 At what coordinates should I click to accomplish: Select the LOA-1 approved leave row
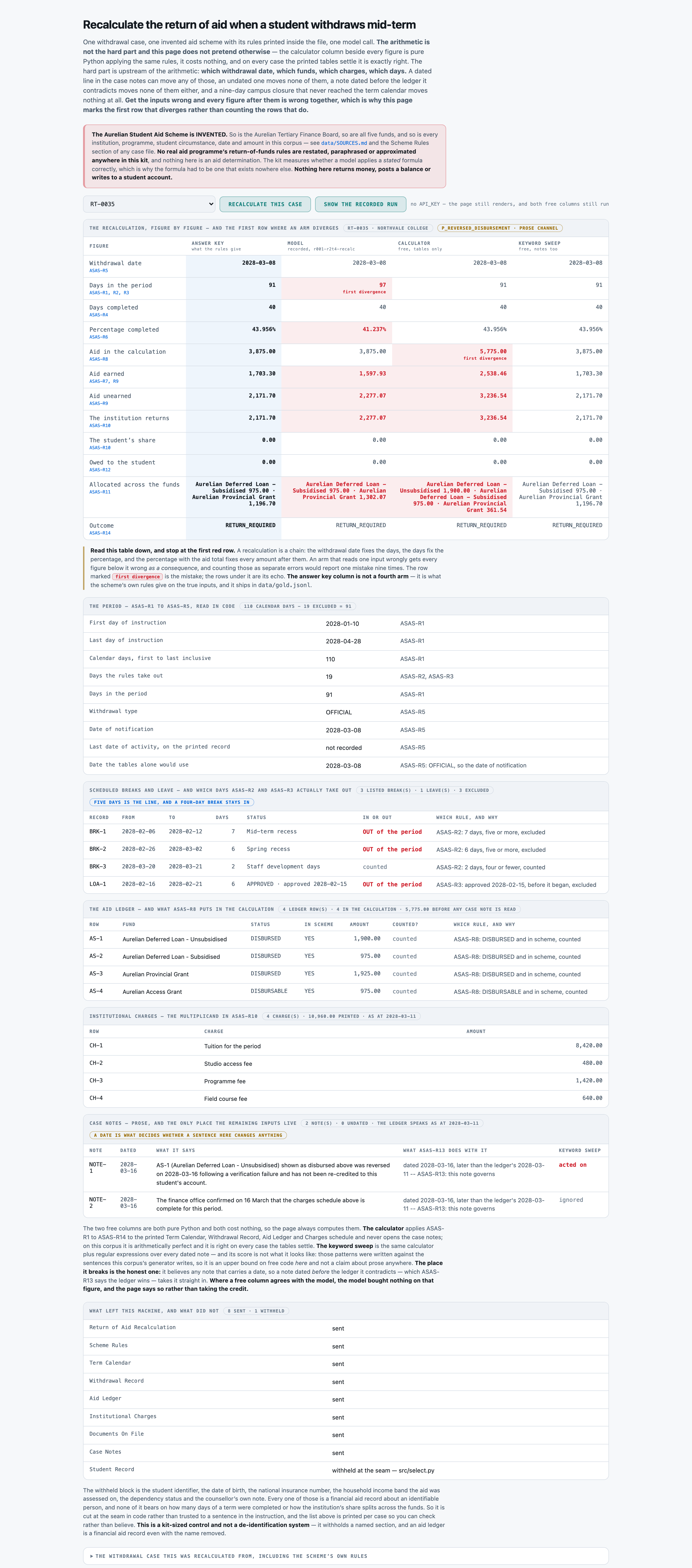pyautogui.click(x=346, y=885)
